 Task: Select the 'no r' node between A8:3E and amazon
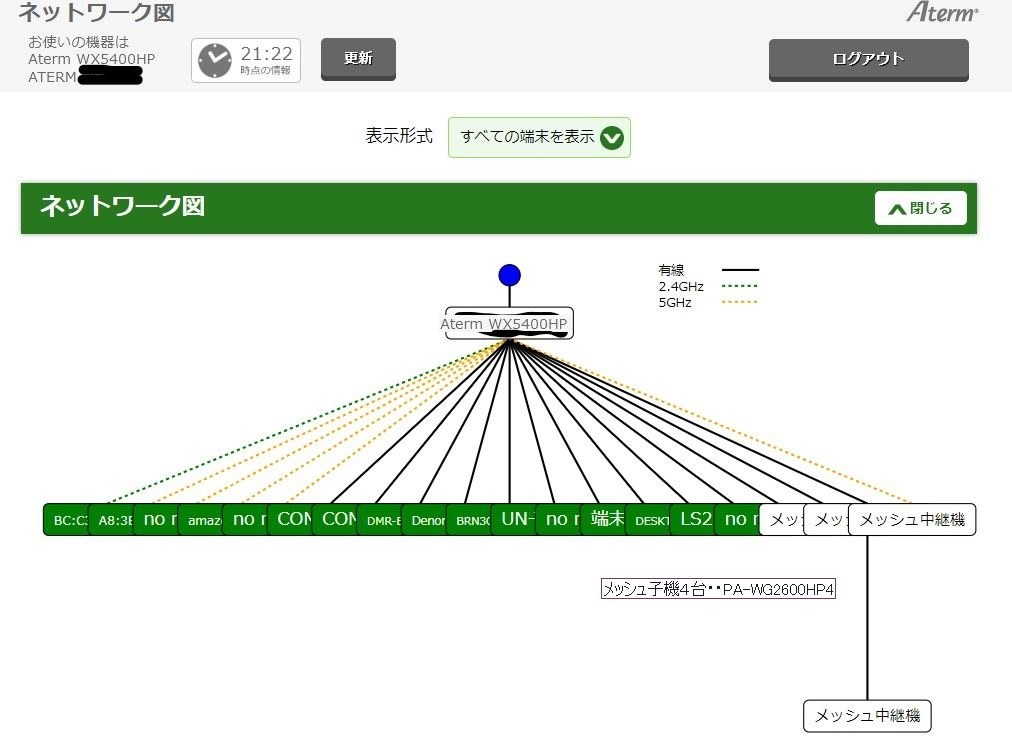click(x=156, y=520)
